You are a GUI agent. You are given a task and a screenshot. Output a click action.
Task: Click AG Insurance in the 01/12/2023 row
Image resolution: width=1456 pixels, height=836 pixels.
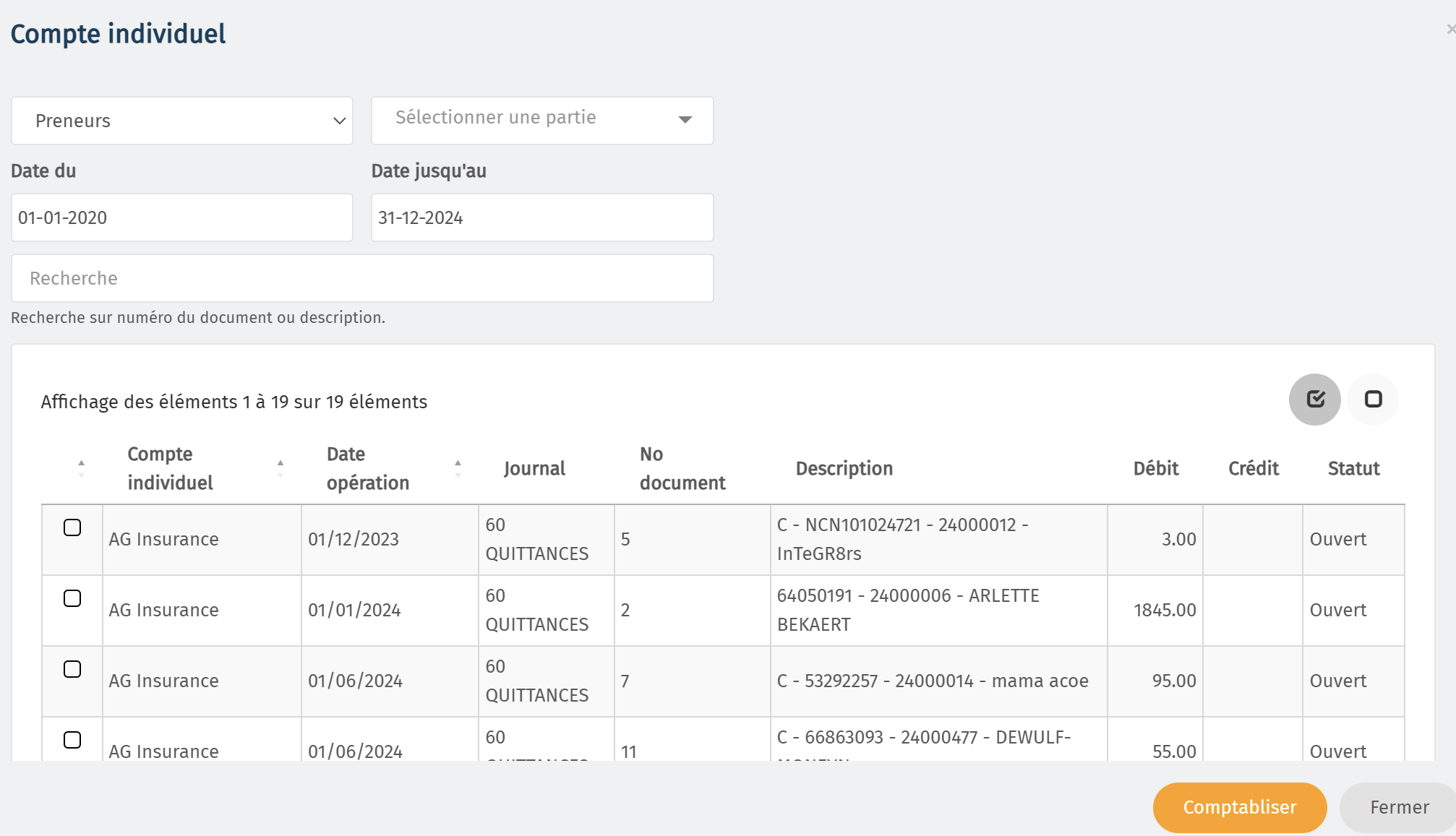pos(164,539)
